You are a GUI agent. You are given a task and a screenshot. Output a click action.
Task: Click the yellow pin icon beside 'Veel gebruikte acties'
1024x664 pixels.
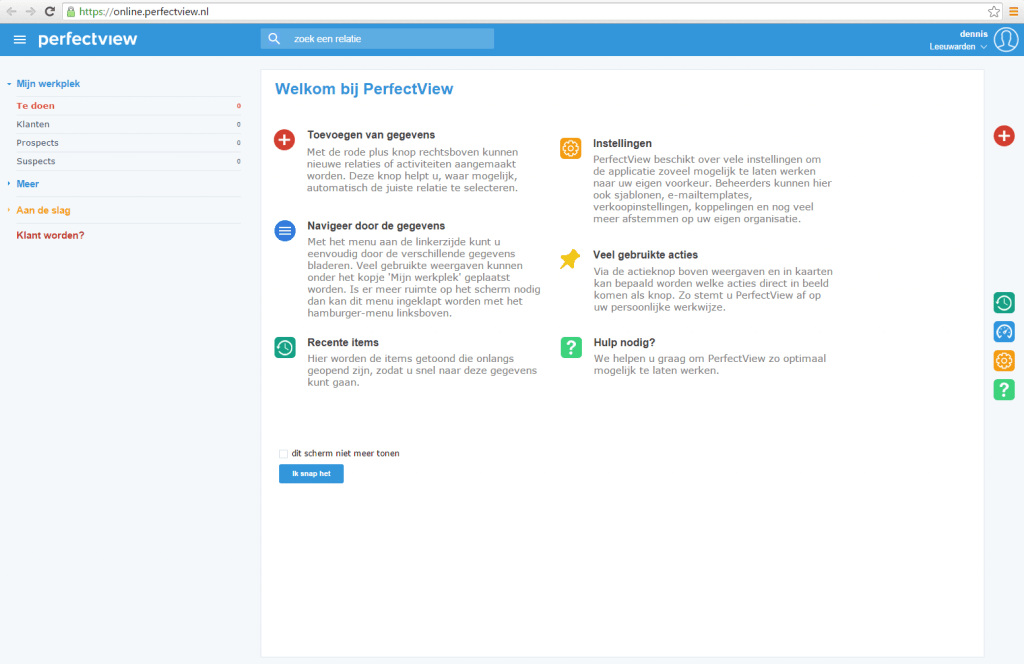[x=569, y=259]
